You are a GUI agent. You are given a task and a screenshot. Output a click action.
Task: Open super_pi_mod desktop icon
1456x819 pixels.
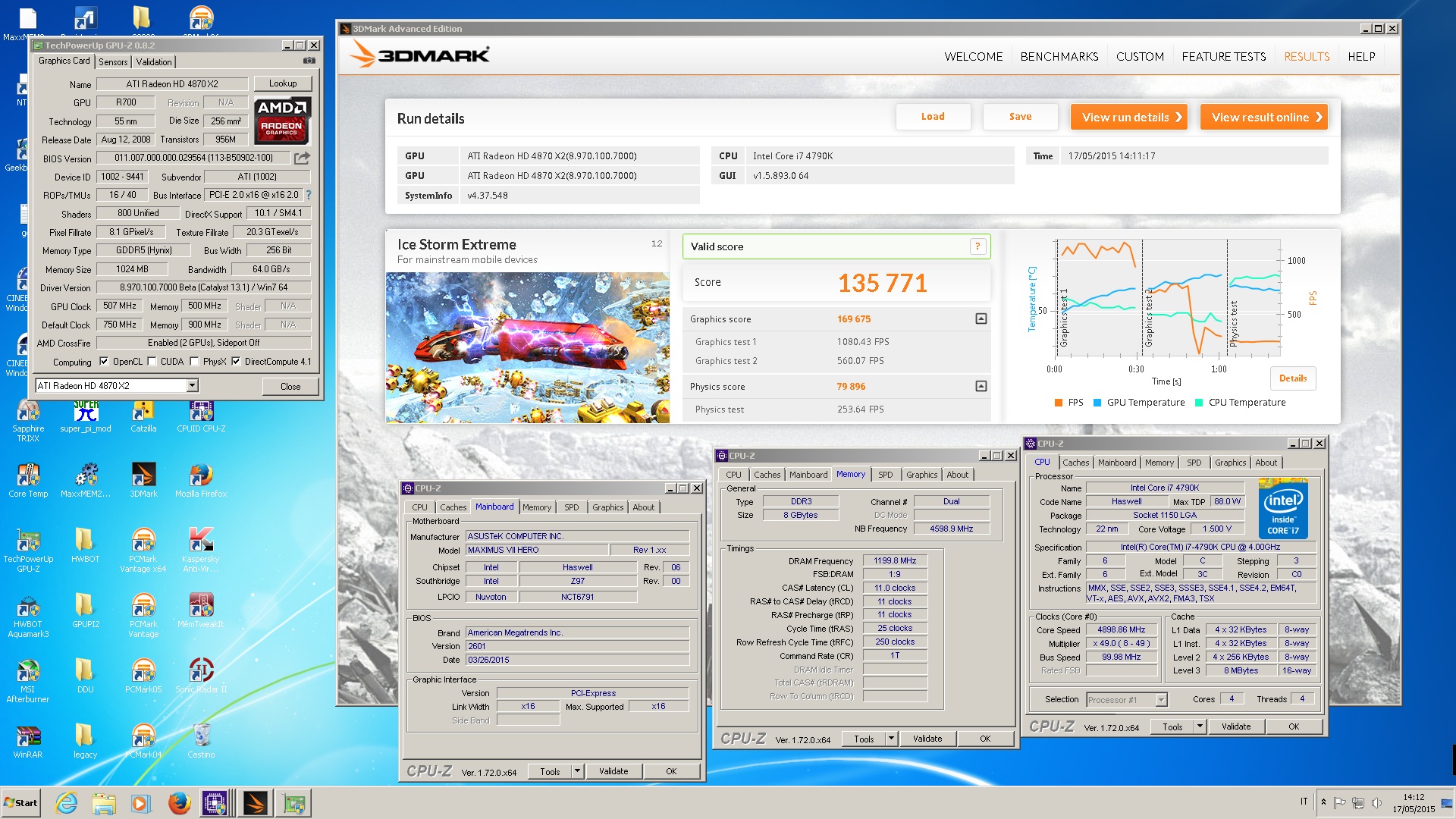(86, 416)
